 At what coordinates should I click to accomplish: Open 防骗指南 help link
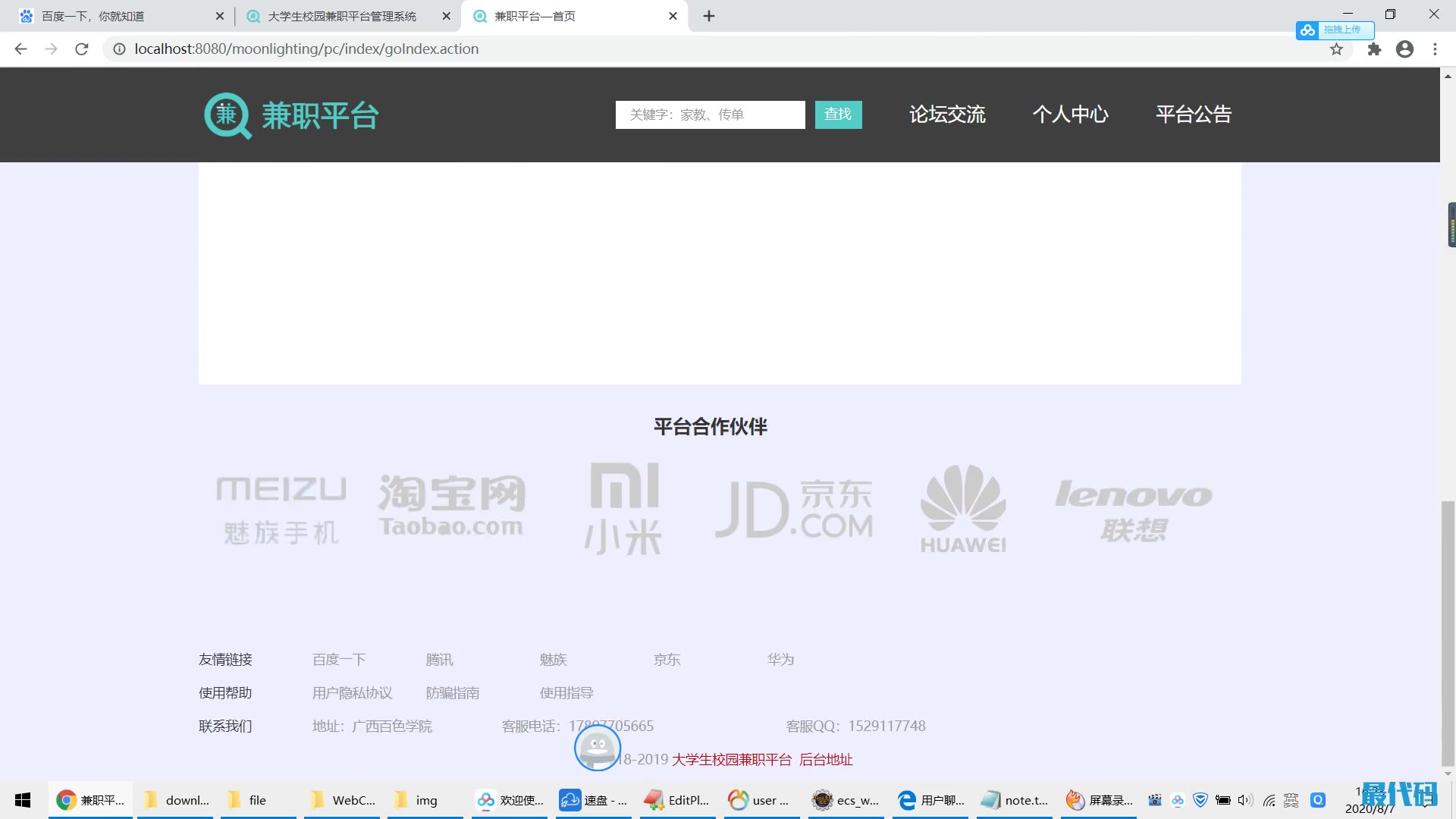pyautogui.click(x=453, y=693)
